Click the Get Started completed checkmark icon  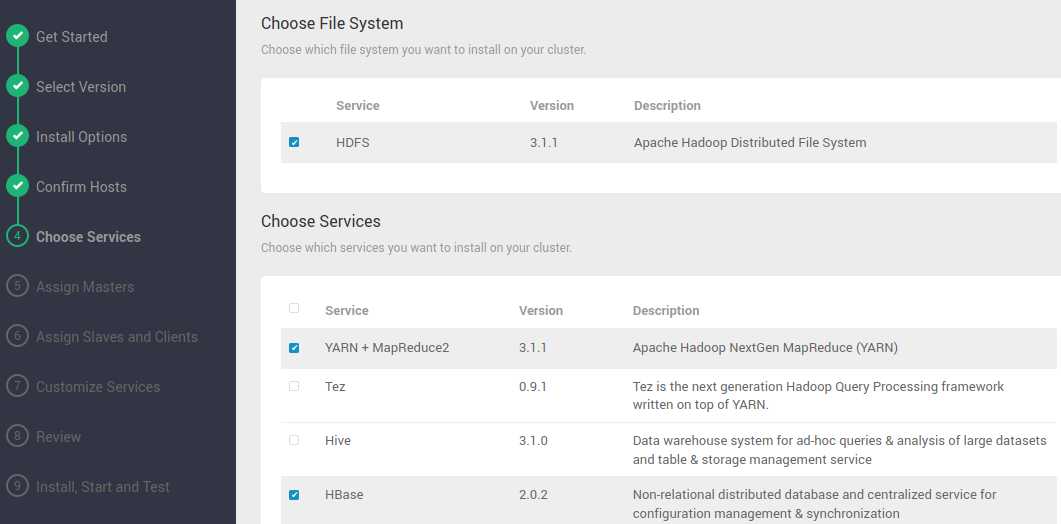[x=17, y=37]
